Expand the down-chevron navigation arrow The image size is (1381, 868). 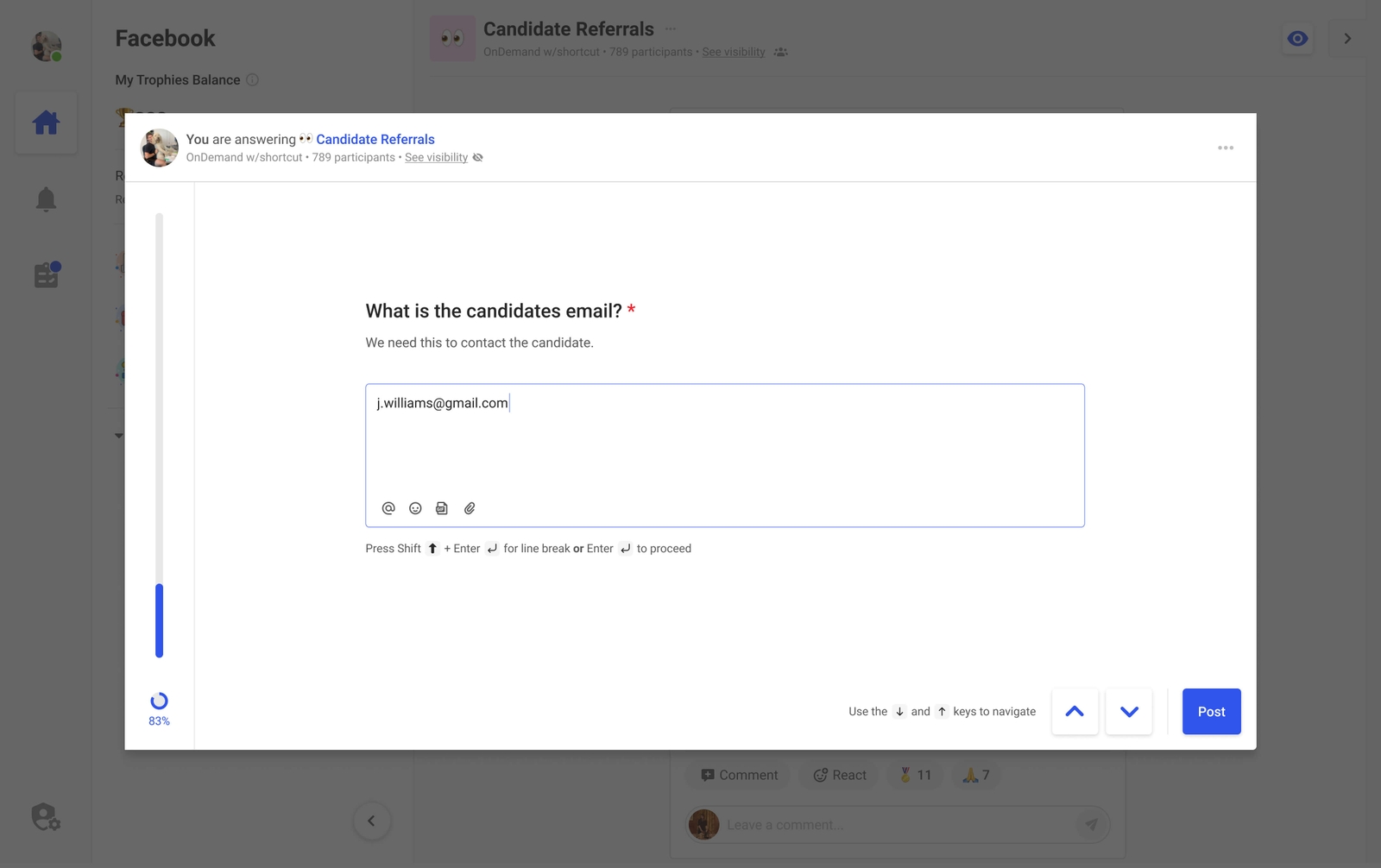point(1129,712)
